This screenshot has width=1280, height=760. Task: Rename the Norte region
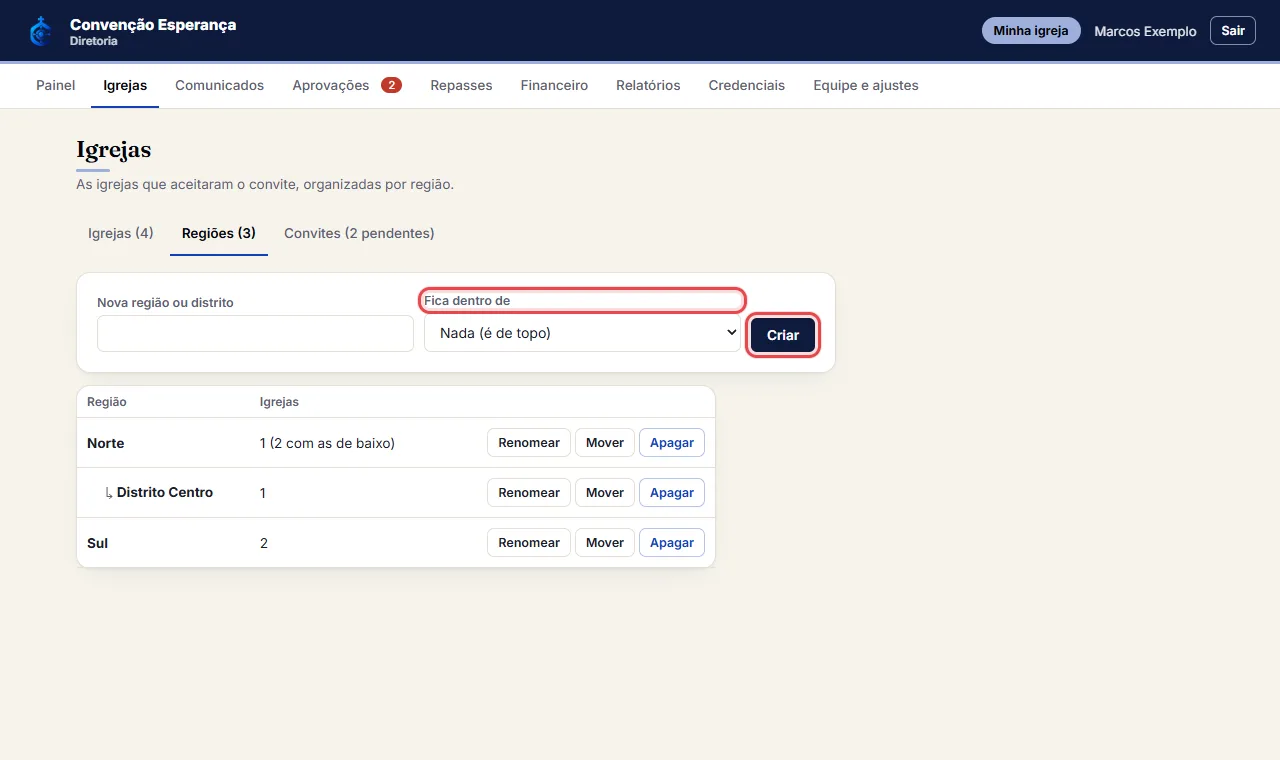point(529,443)
